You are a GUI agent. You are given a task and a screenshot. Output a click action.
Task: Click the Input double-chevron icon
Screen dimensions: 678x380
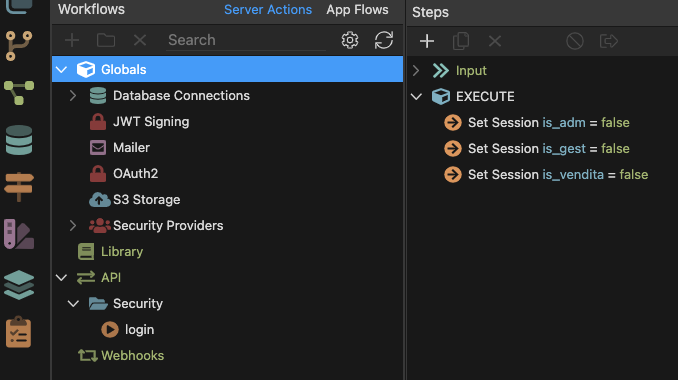click(x=441, y=70)
